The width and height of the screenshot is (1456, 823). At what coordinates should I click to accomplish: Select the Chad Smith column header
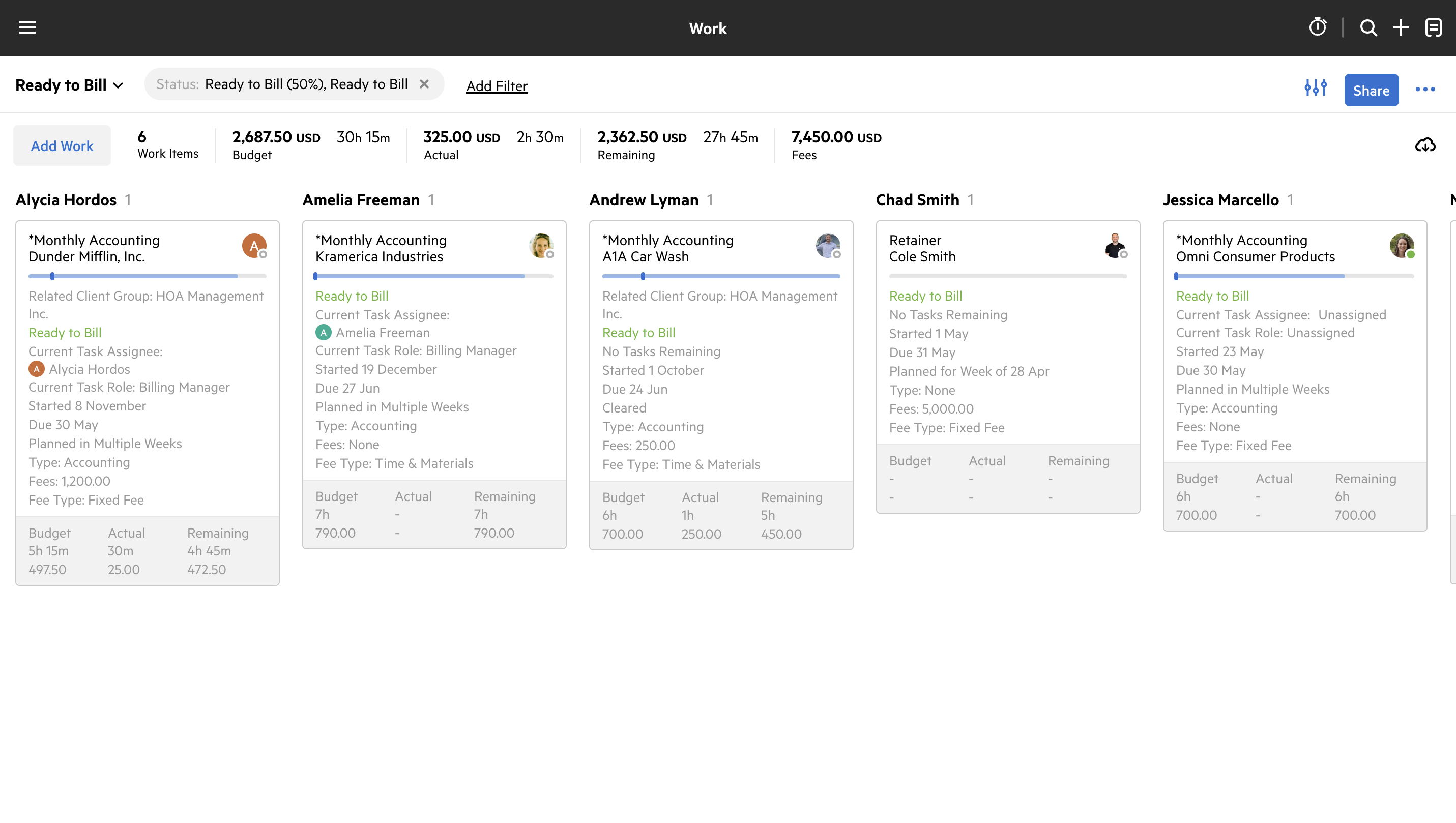(x=917, y=200)
